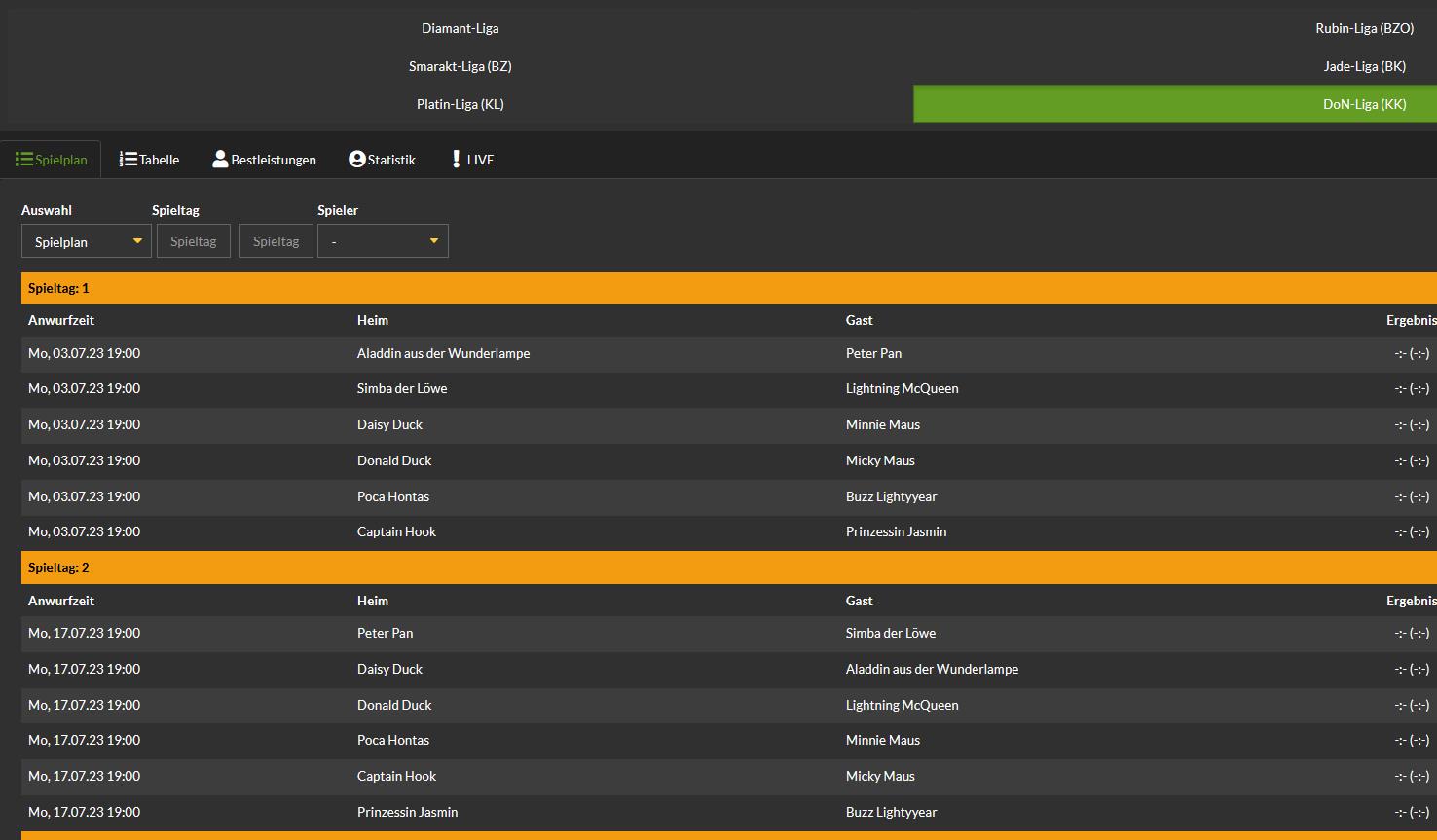Select the Rubin-Liga (BZO) league
The image size is (1437, 840).
point(1364,29)
